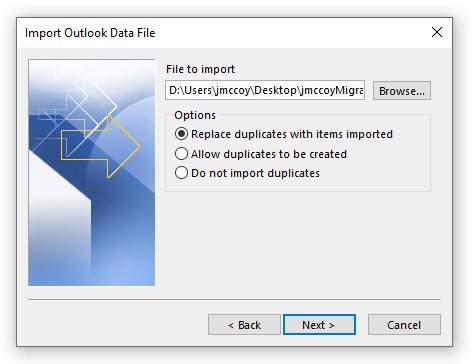Select the Do not import duplicates radio circle

(181, 173)
